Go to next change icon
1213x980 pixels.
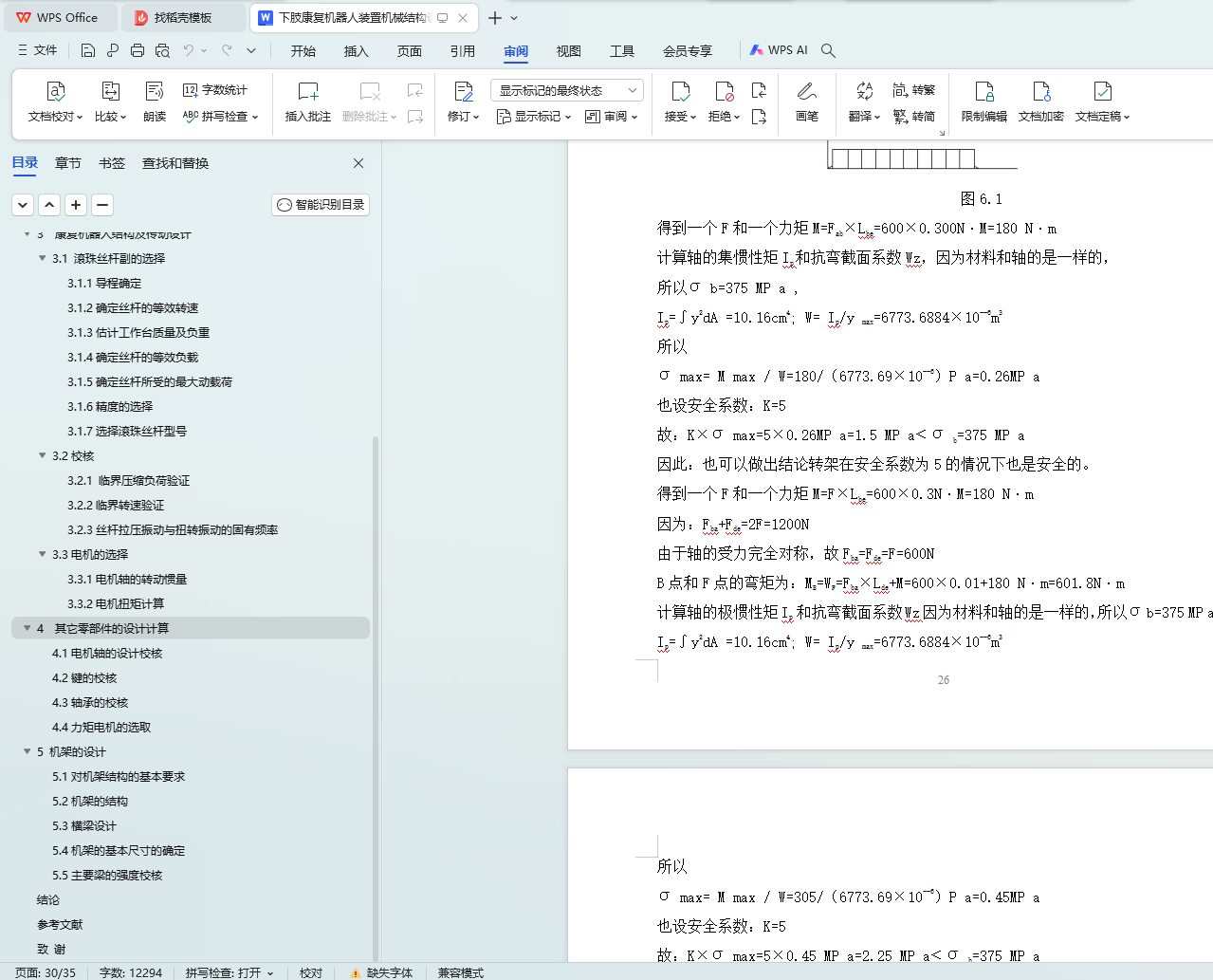[x=759, y=117]
